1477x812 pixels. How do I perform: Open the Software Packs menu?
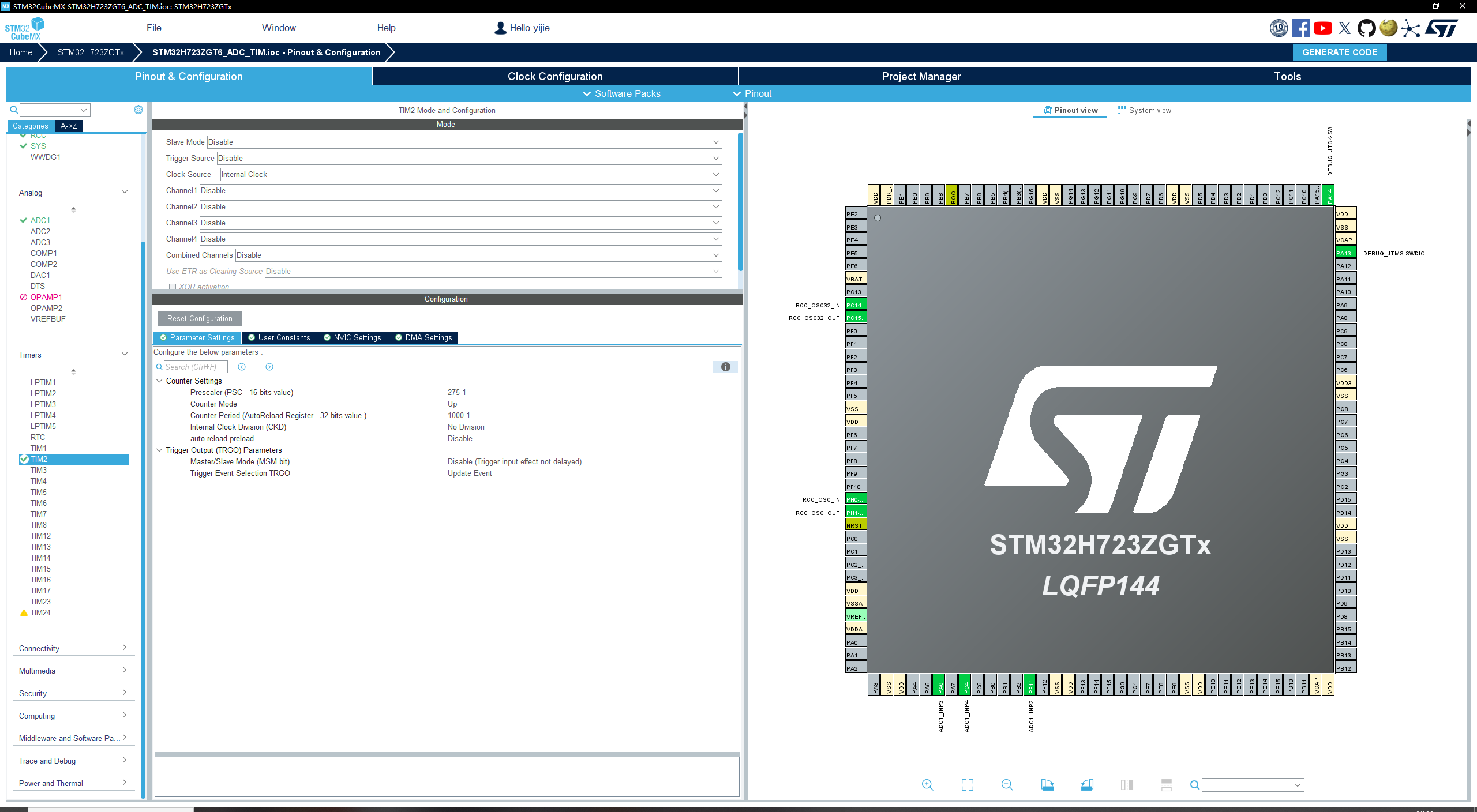621,93
